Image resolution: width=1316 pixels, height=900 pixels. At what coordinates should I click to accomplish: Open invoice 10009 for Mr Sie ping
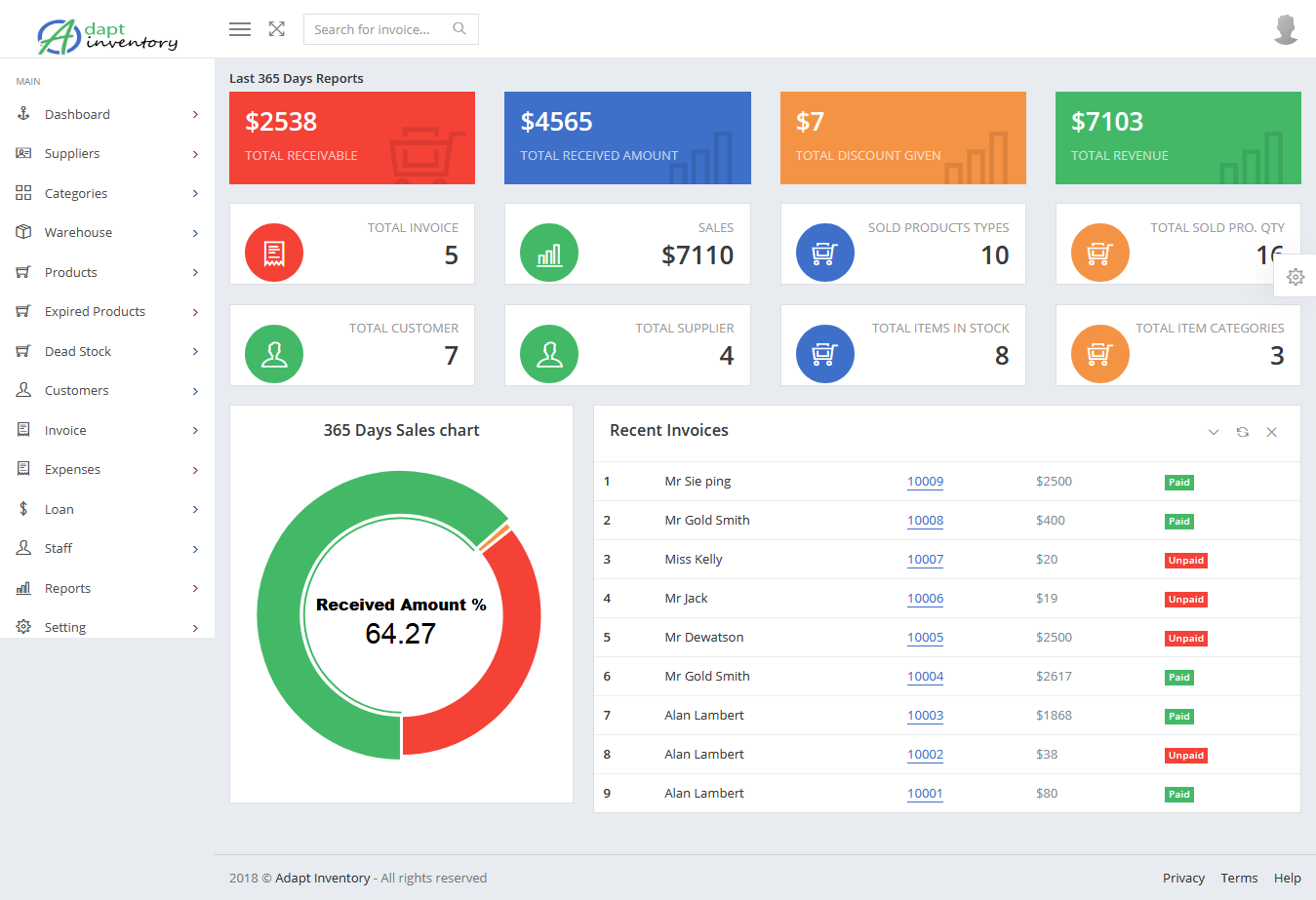925,481
